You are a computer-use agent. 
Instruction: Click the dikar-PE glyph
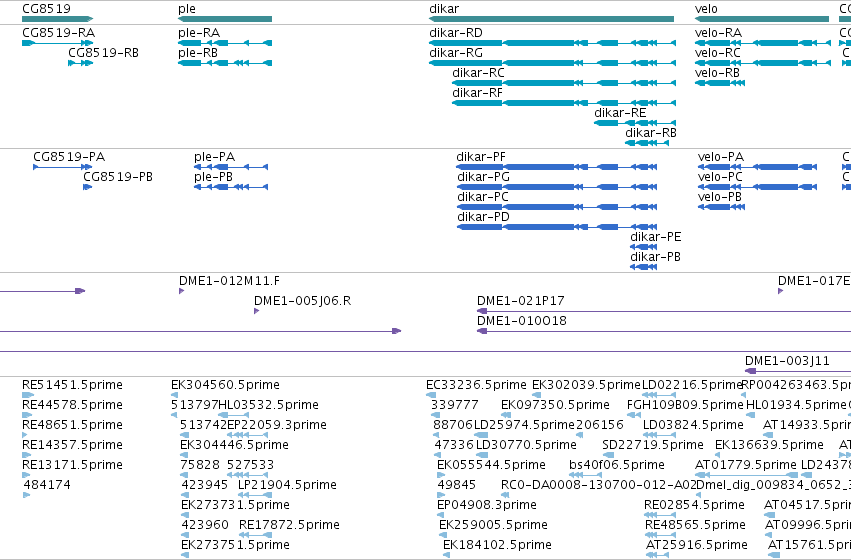coord(644,247)
